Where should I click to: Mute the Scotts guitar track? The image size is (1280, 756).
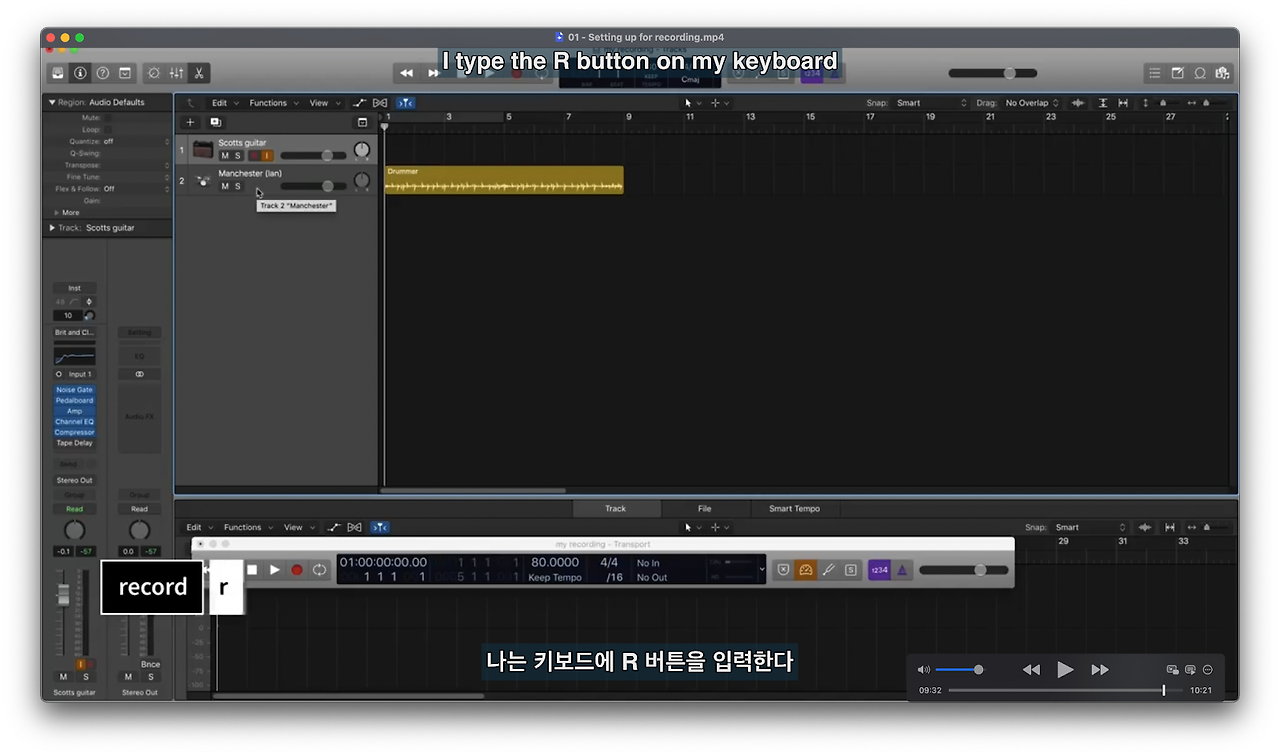(225, 156)
